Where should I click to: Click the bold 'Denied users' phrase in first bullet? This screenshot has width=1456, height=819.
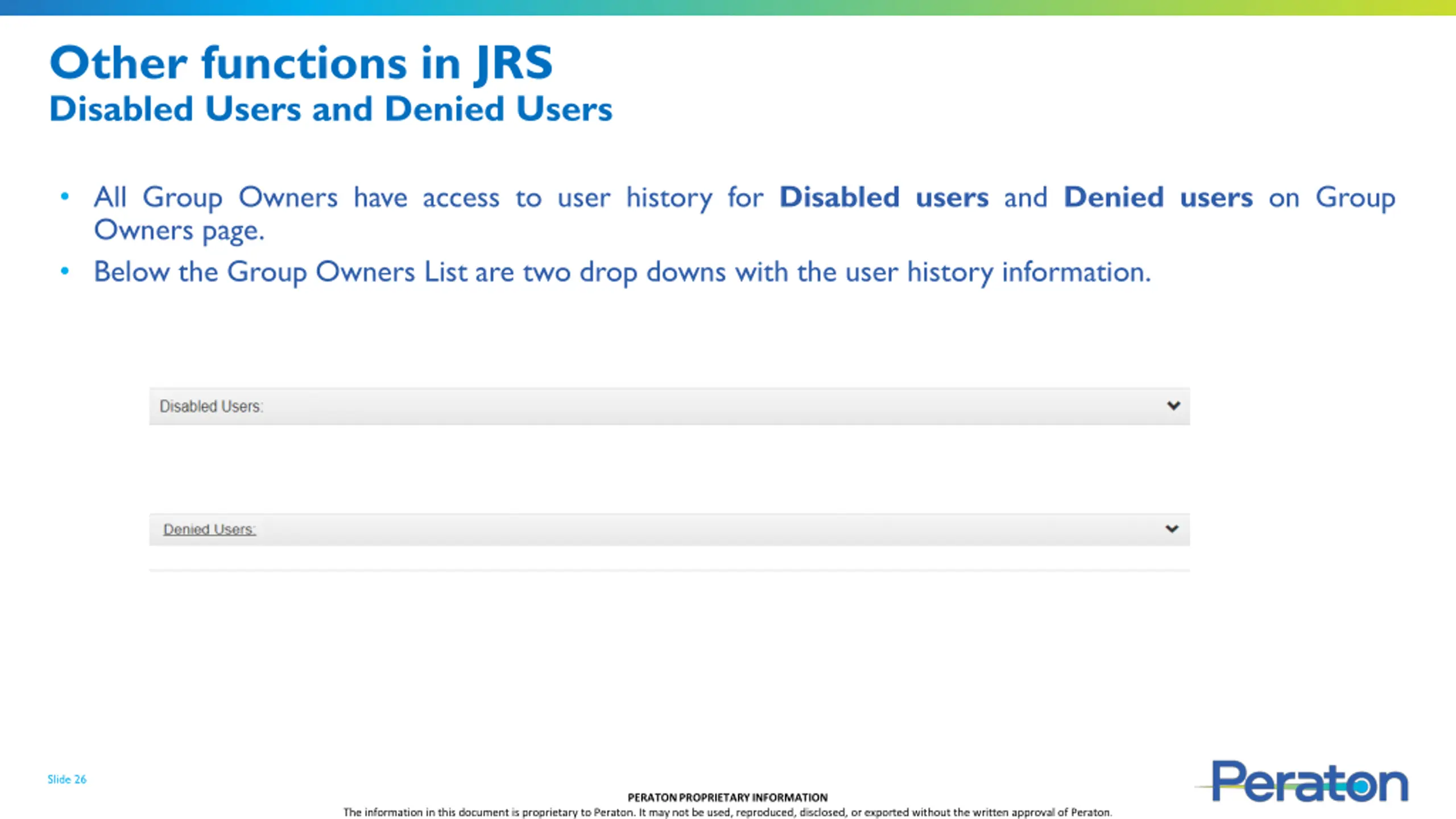tap(1158, 197)
